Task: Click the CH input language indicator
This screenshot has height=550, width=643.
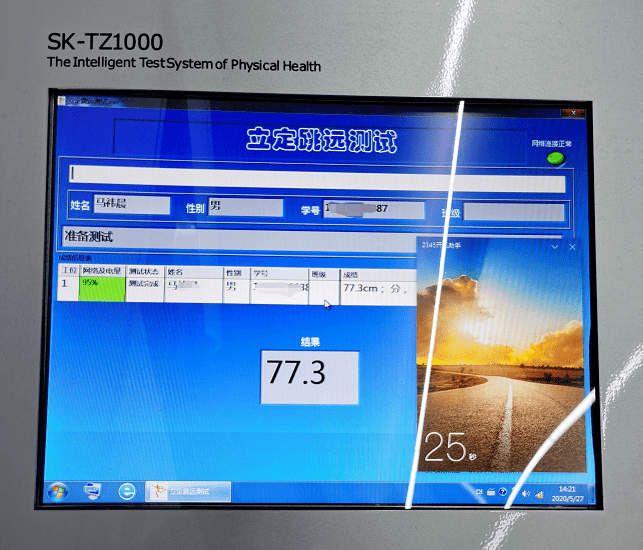Action: click(479, 492)
